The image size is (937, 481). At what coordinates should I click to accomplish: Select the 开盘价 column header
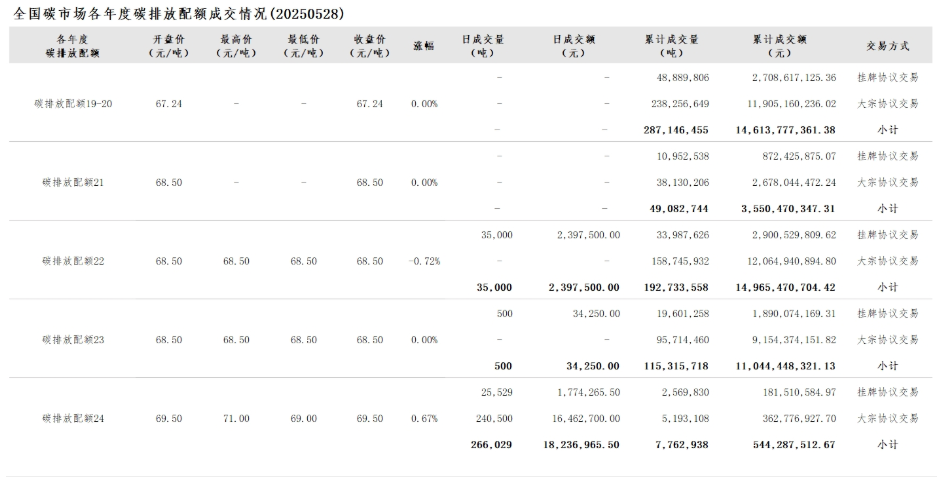169,46
